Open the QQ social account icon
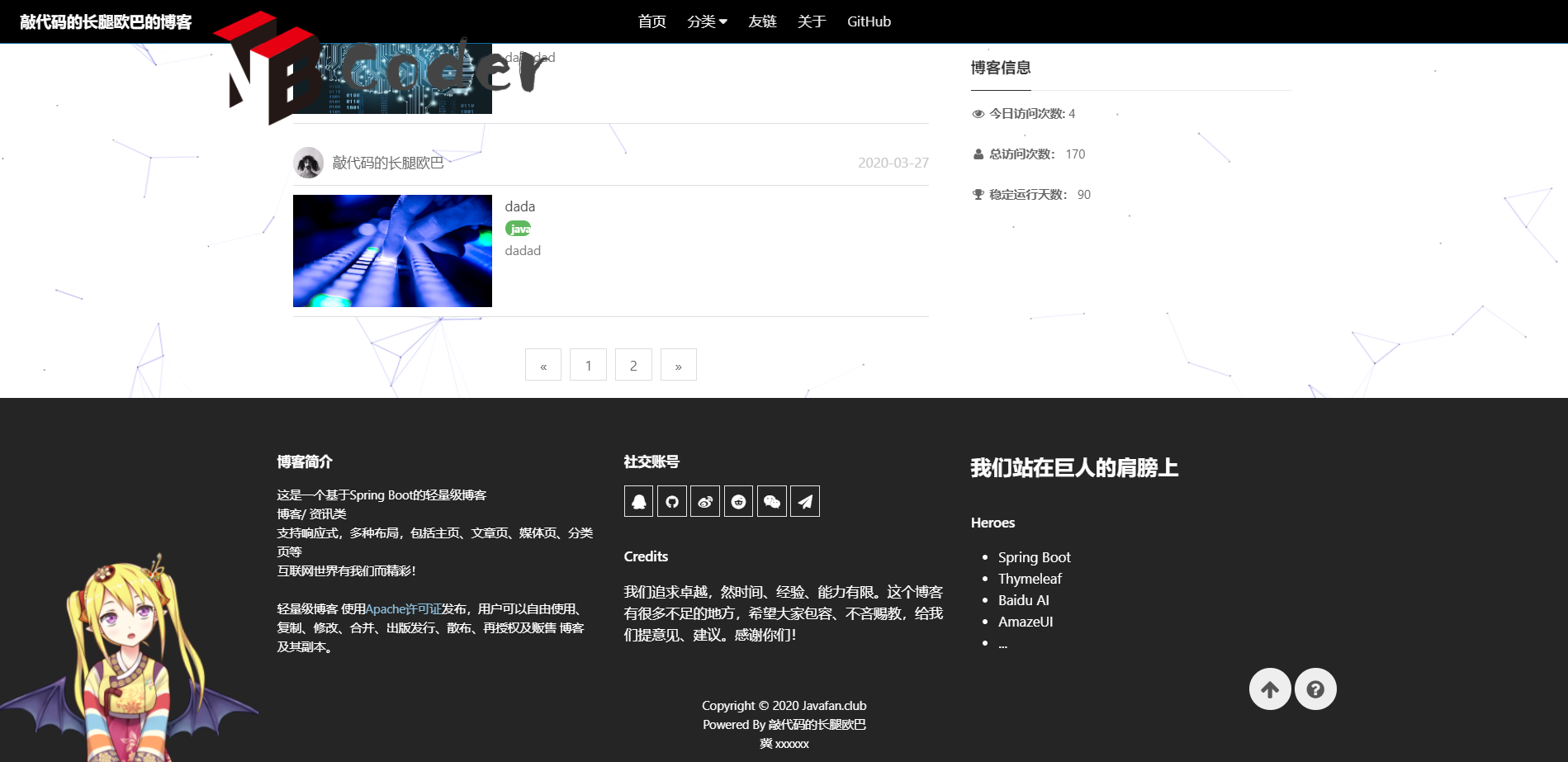The height and width of the screenshot is (762, 1568). pyautogui.click(x=638, y=501)
